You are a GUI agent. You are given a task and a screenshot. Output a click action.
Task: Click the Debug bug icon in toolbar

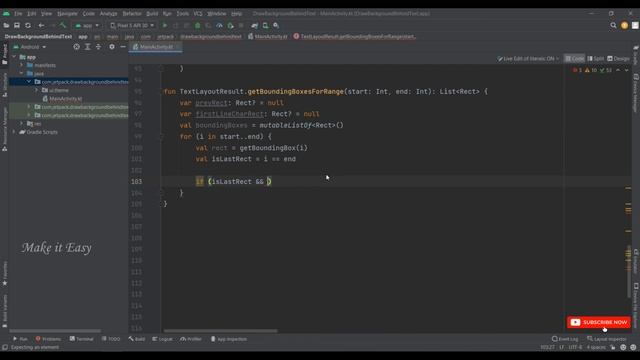coord(198,25)
